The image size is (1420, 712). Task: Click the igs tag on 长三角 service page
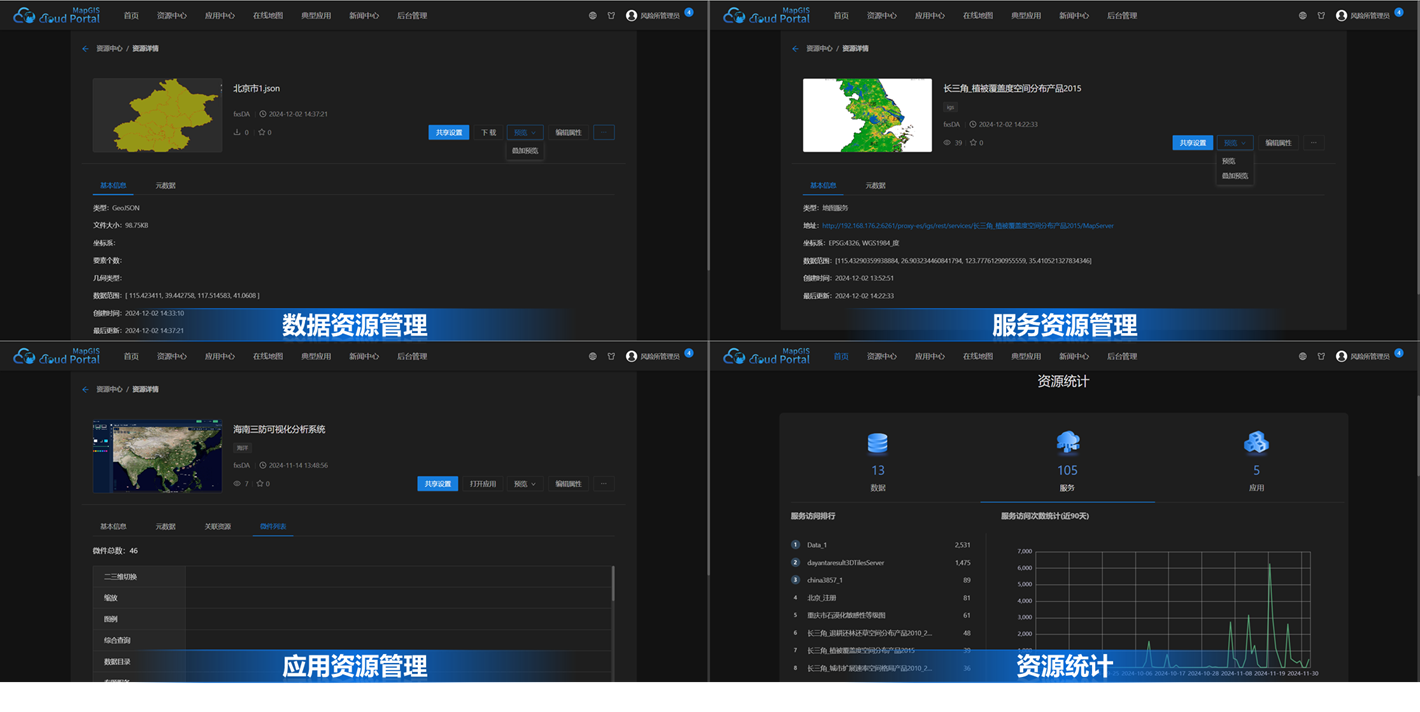coord(950,107)
